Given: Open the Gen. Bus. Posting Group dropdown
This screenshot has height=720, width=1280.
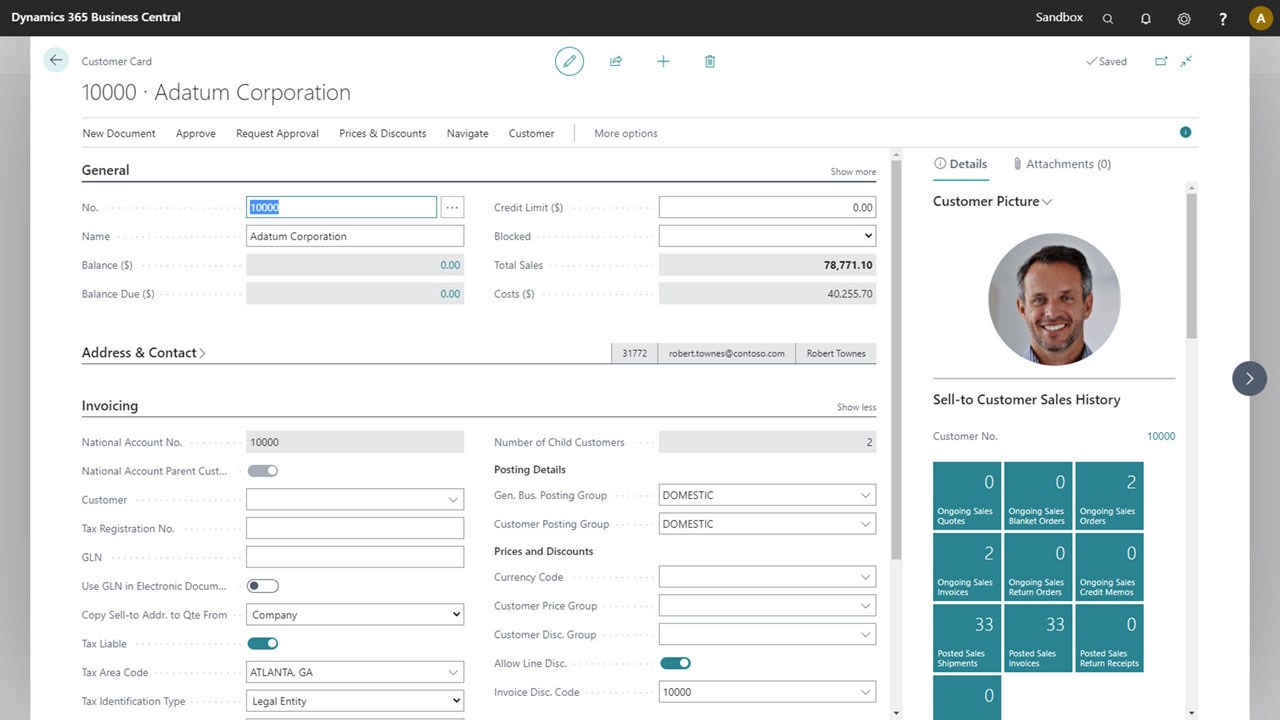Looking at the screenshot, I should tap(767, 495).
